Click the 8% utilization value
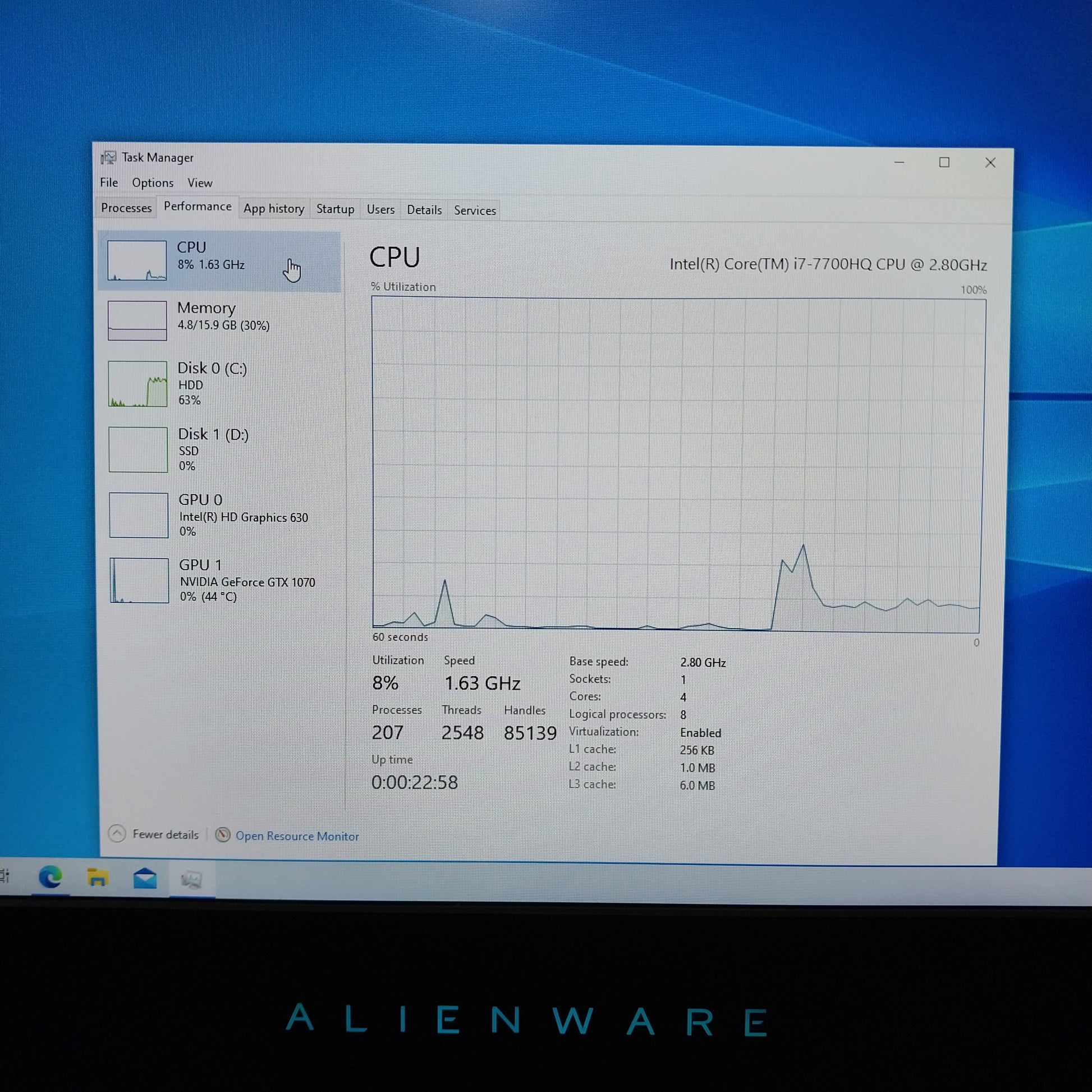Image resolution: width=1092 pixels, height=1092 pixels. coord(386,683)
